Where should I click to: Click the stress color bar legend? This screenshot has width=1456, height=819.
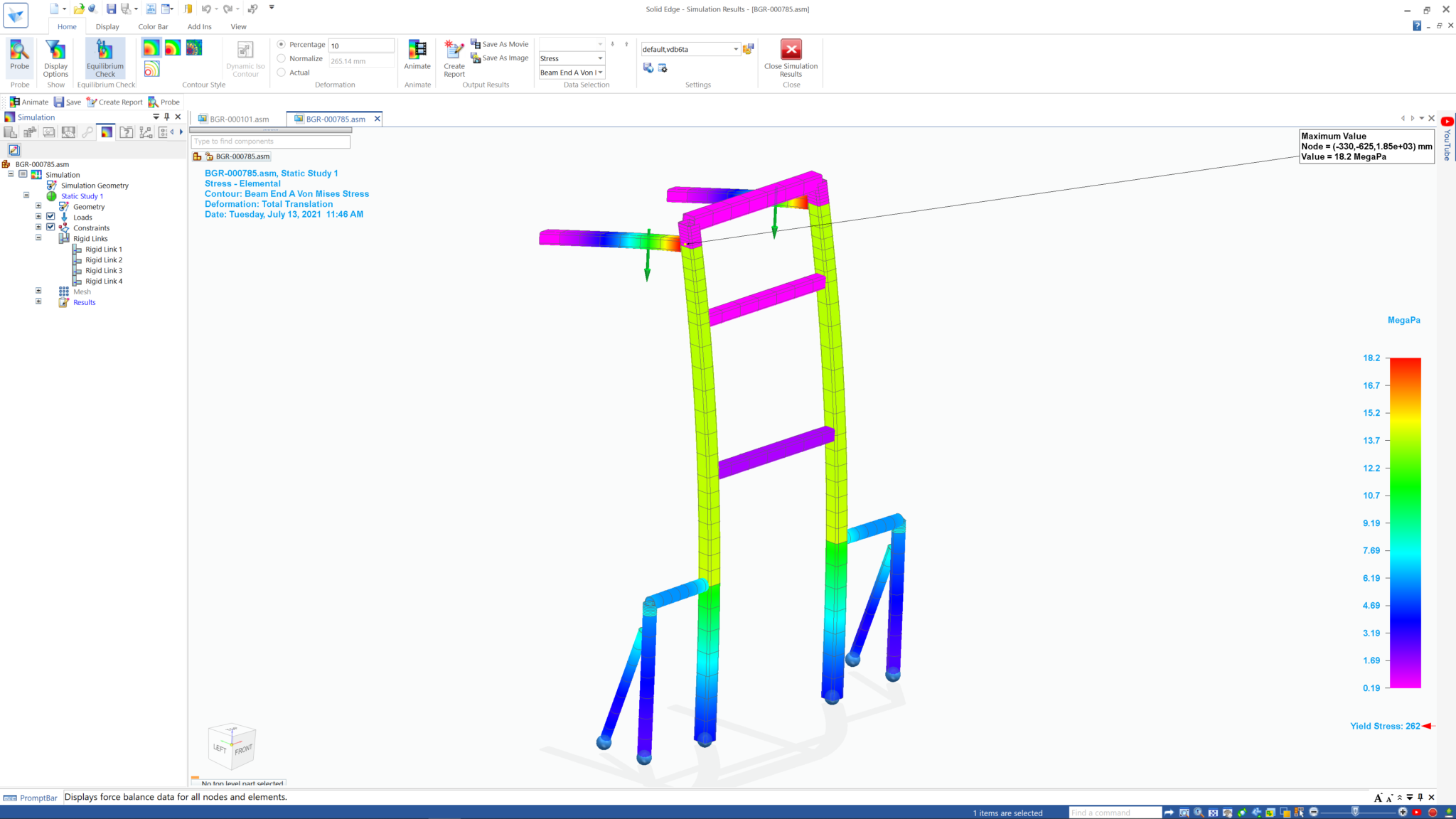[x=1405, y=523]
